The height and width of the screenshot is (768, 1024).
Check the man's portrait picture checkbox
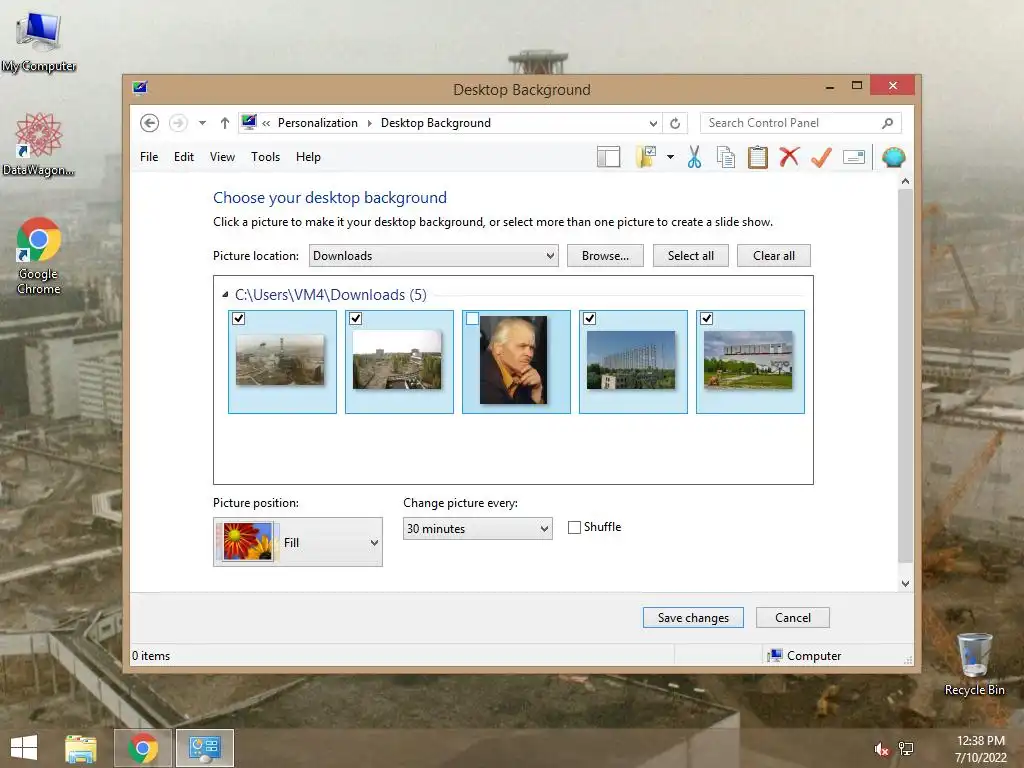point(472,319)
